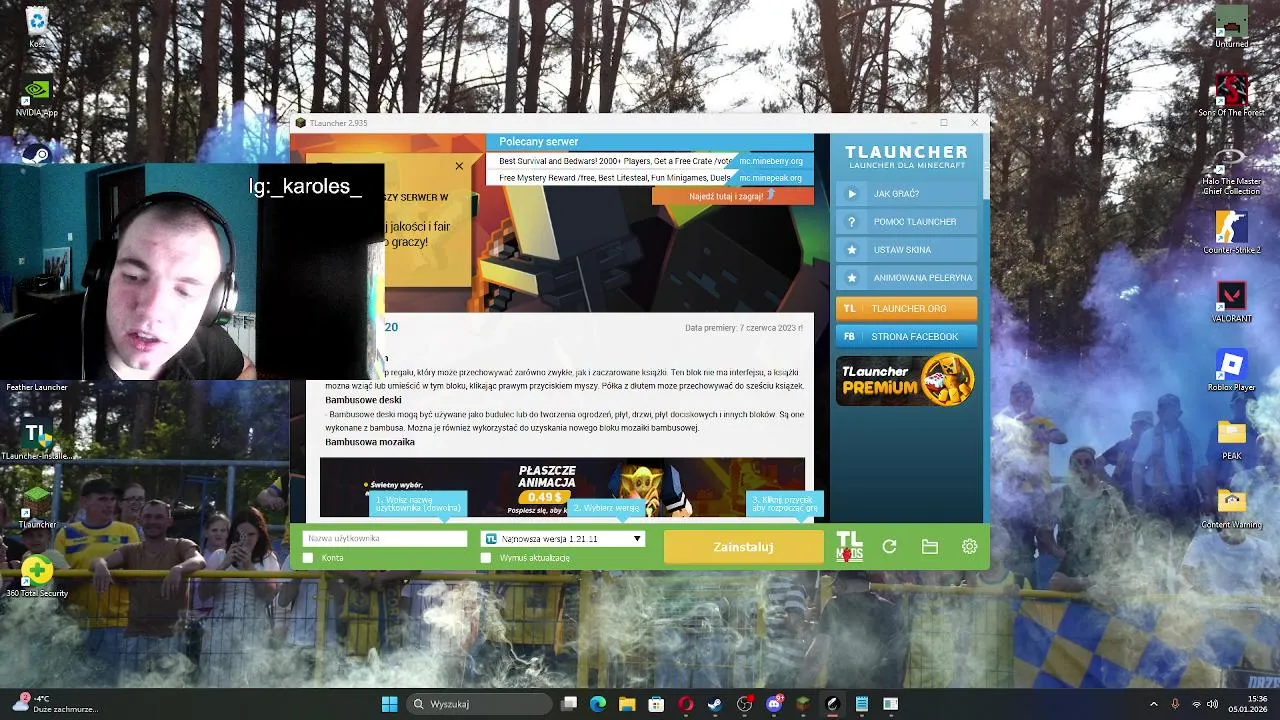This screenshot has height=720, width=1280.
Task: Open JAK GRAĆ? menu item
Action: click(x=906, y=194)
